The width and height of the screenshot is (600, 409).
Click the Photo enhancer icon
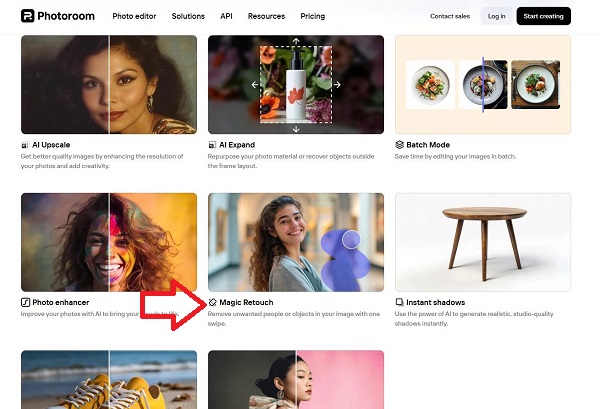[25, 302]
